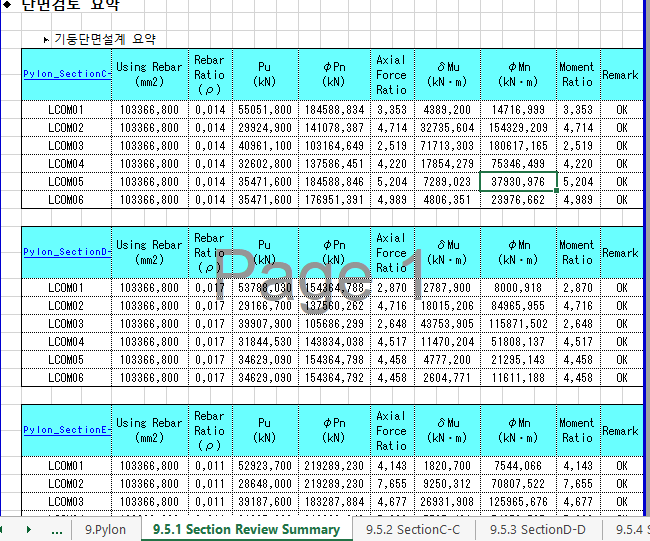This screenshot has height=541, width=650.
Task: Open the 9.Pylon sheet tab
Action: (105, 529)
